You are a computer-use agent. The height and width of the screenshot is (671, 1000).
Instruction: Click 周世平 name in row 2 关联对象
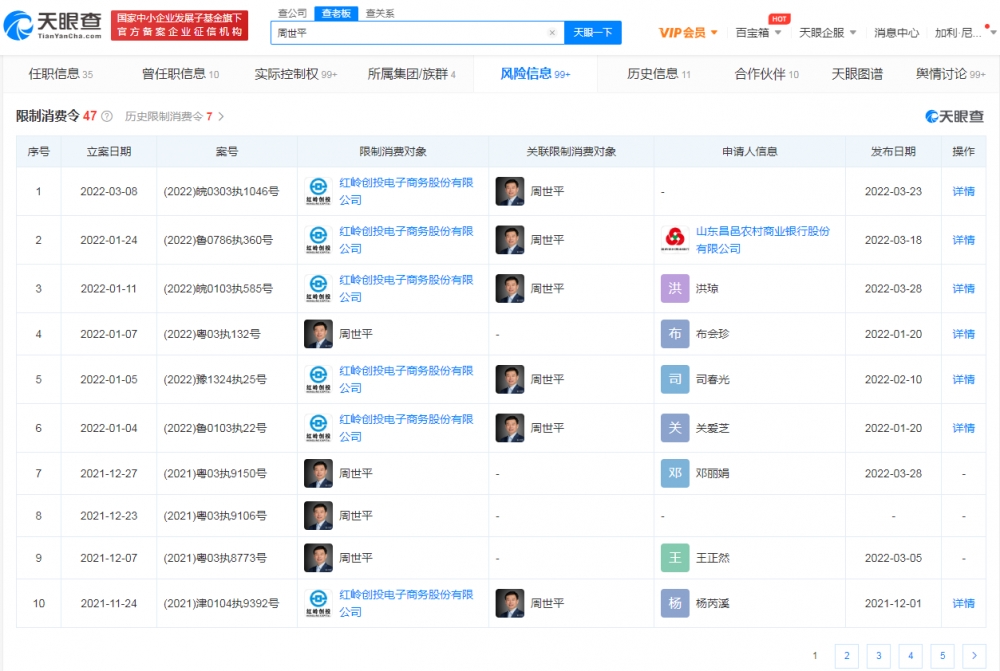547,240
